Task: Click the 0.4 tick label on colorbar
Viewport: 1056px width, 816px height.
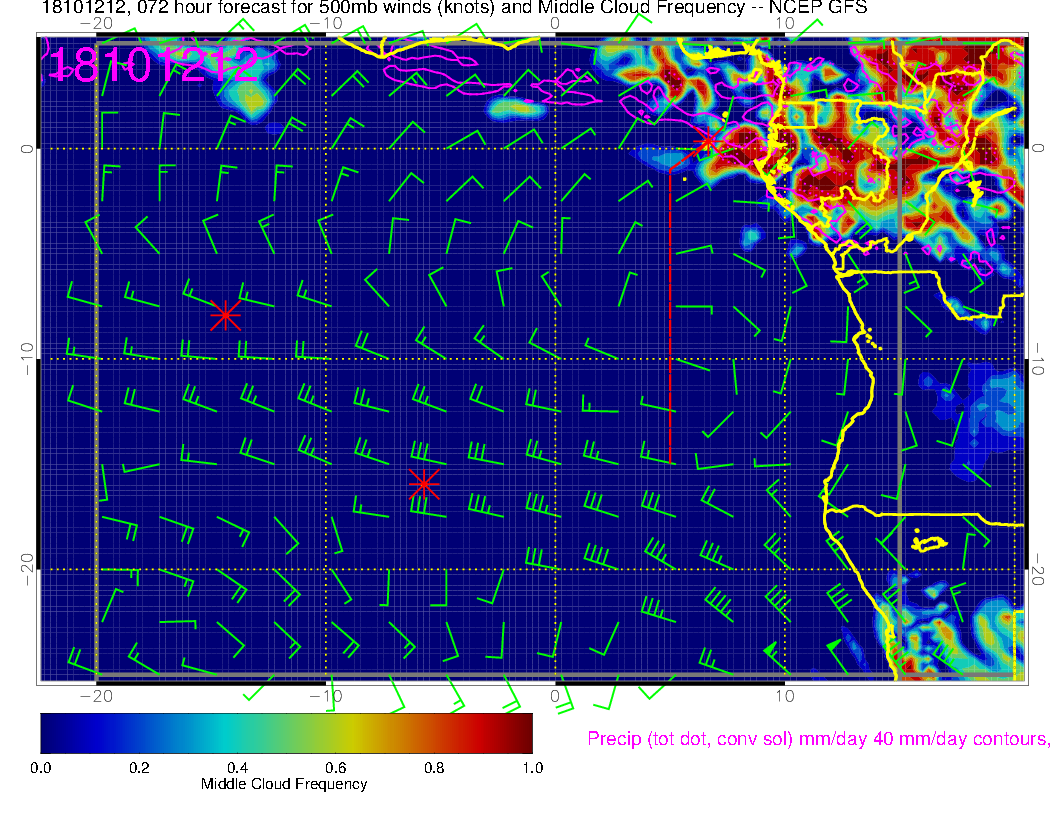Action: [x=238, y=768]
